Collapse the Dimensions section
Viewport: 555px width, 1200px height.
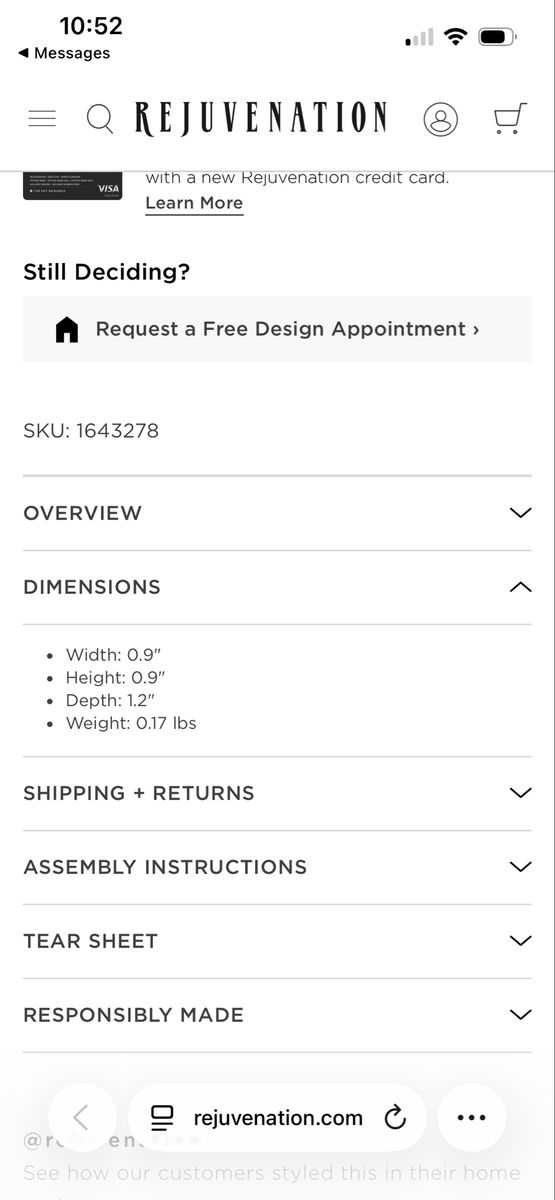tap(277, 587)
